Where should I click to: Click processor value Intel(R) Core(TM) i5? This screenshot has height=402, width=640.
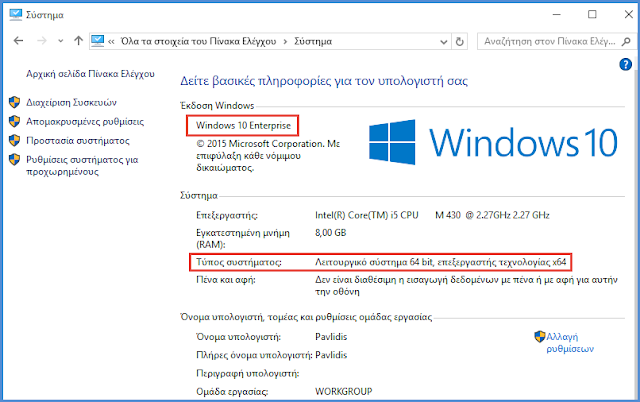(x=432, y=215)
